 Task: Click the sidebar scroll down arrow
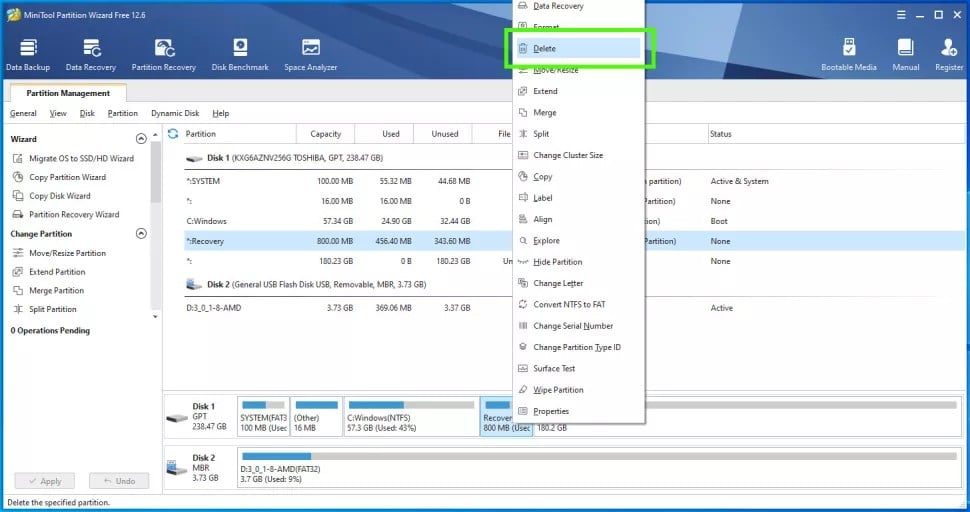(155, 317)
